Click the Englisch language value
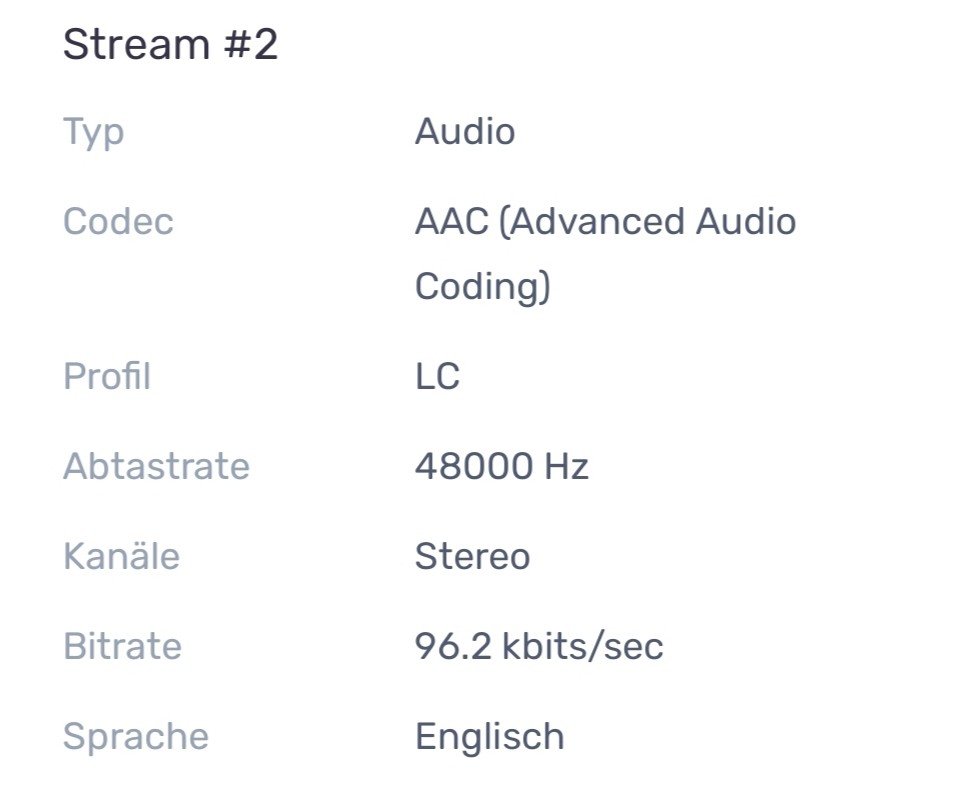Screen dimensions: 971x806 489,737
